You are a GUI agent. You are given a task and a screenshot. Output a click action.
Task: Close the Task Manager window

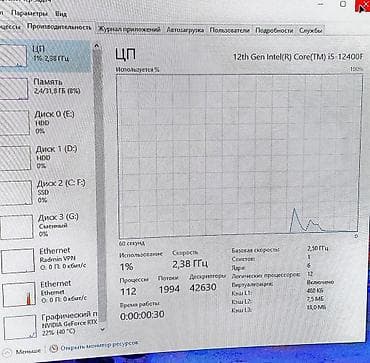tap(363, 5)
